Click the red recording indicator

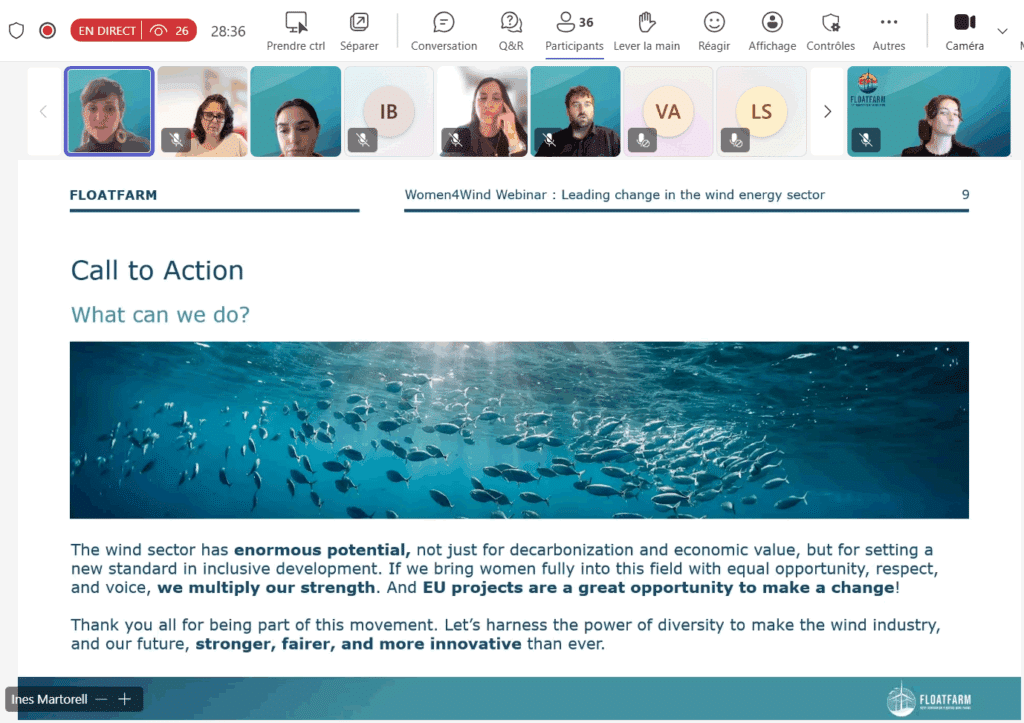coord(47,30)
